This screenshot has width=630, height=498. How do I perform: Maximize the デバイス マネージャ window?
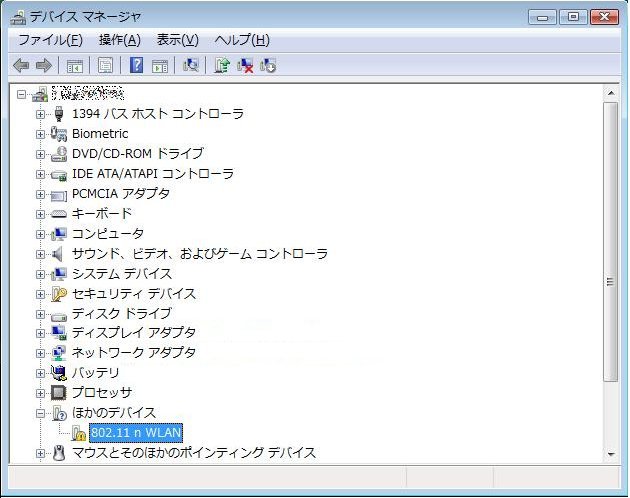click(x=573, y=17)
